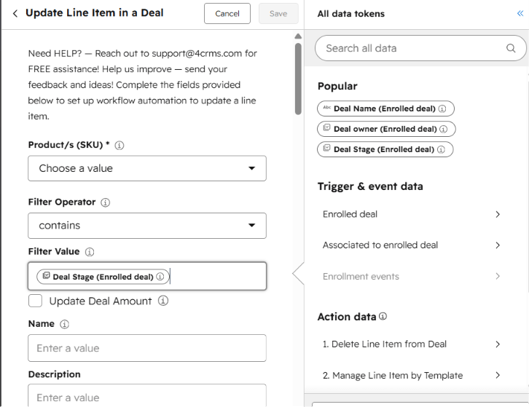The image size is (529, 407).
Task: Open info icon next to Action data
Action: (x=383, y=316)
